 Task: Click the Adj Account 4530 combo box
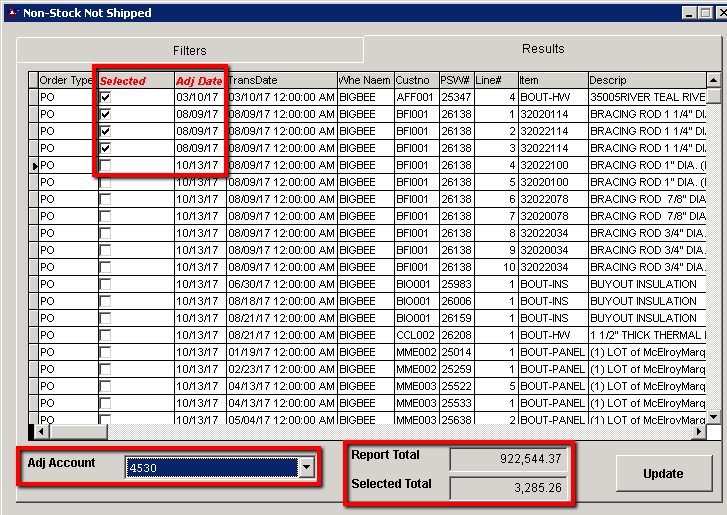(211, 467)
